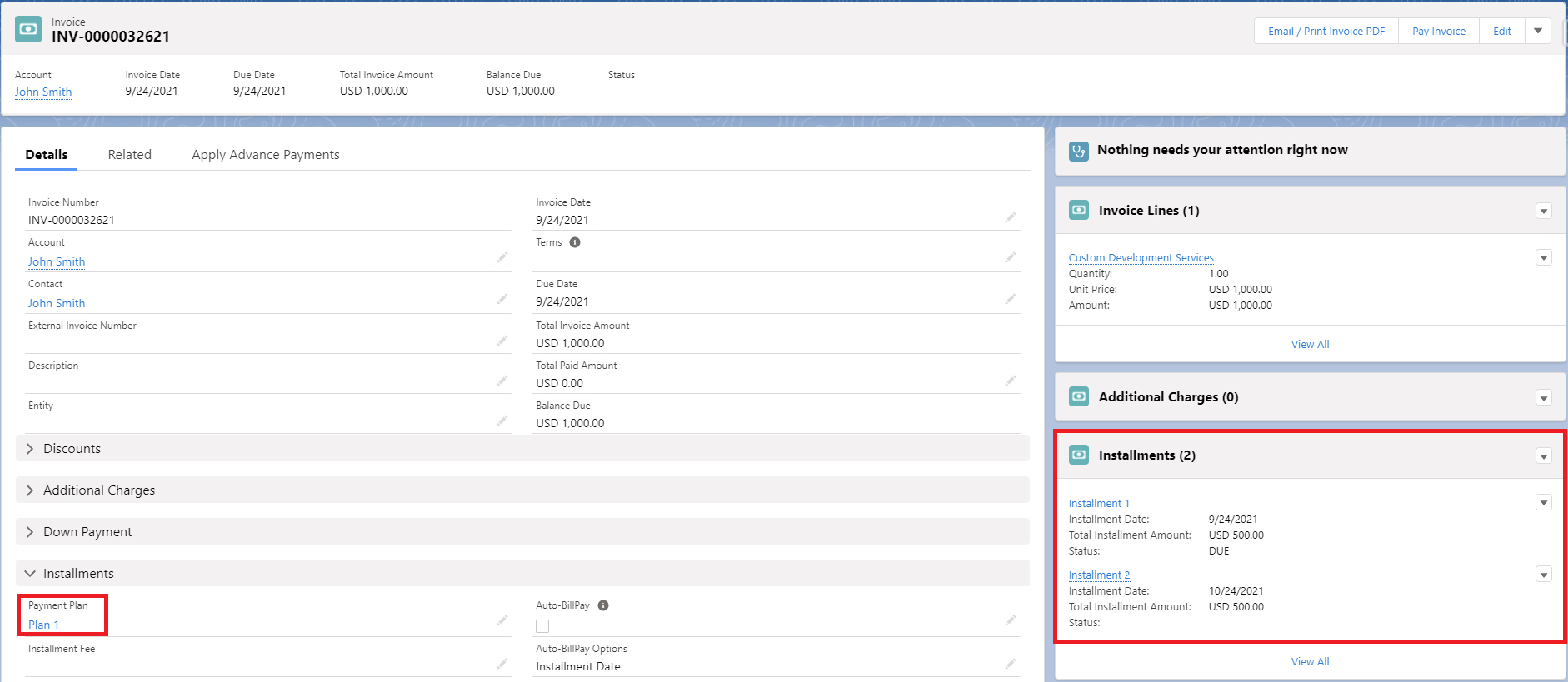The image size is (1568, 682).
Task: Click the Auto-BillPay info icon
Action: (x=603, y=605)
